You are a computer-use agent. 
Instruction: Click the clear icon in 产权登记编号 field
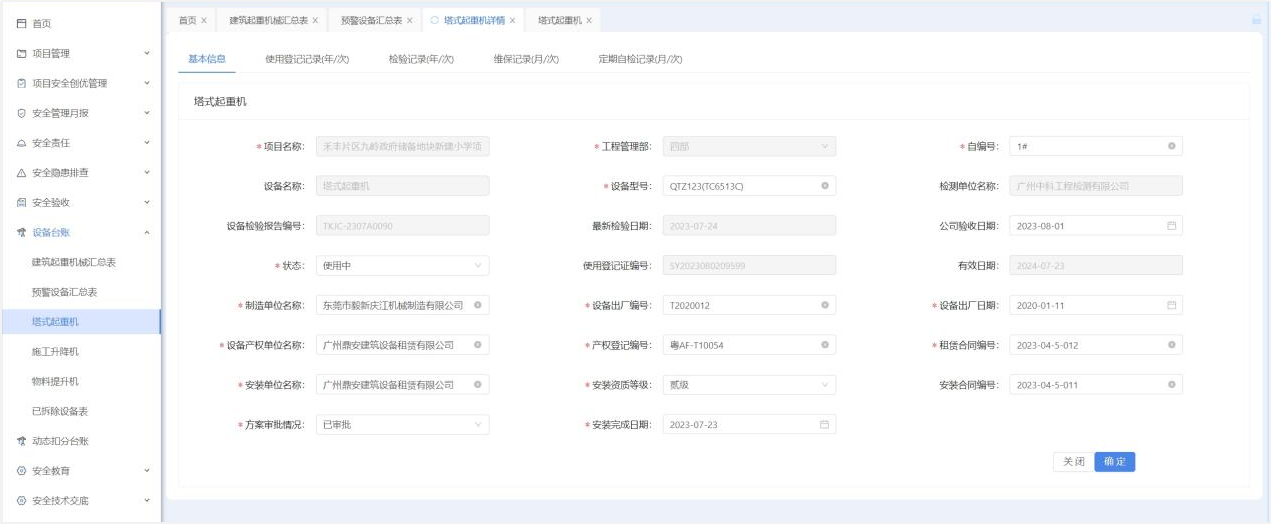point(824,345)
